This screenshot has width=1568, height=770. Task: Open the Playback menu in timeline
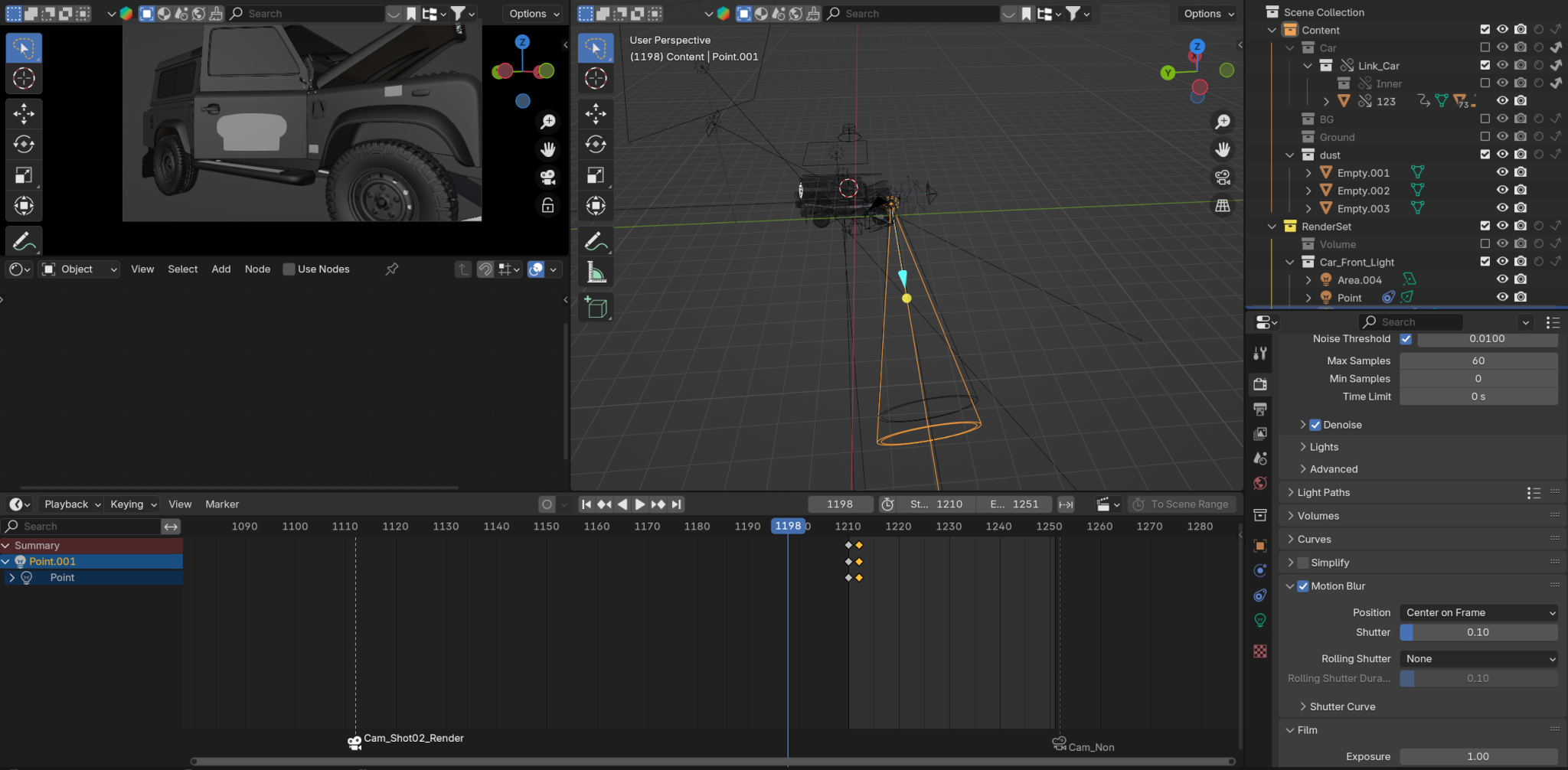click(x=72, y=504)
